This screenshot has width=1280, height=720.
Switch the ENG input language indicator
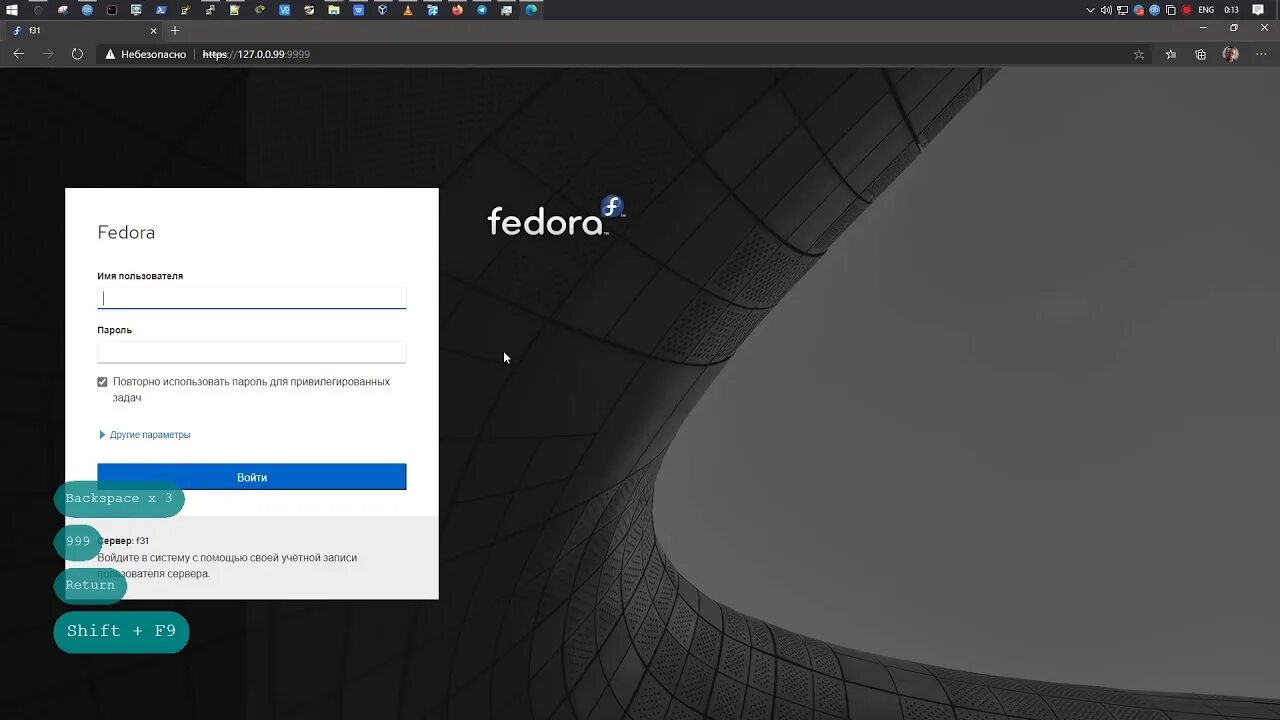point(1206,10)
